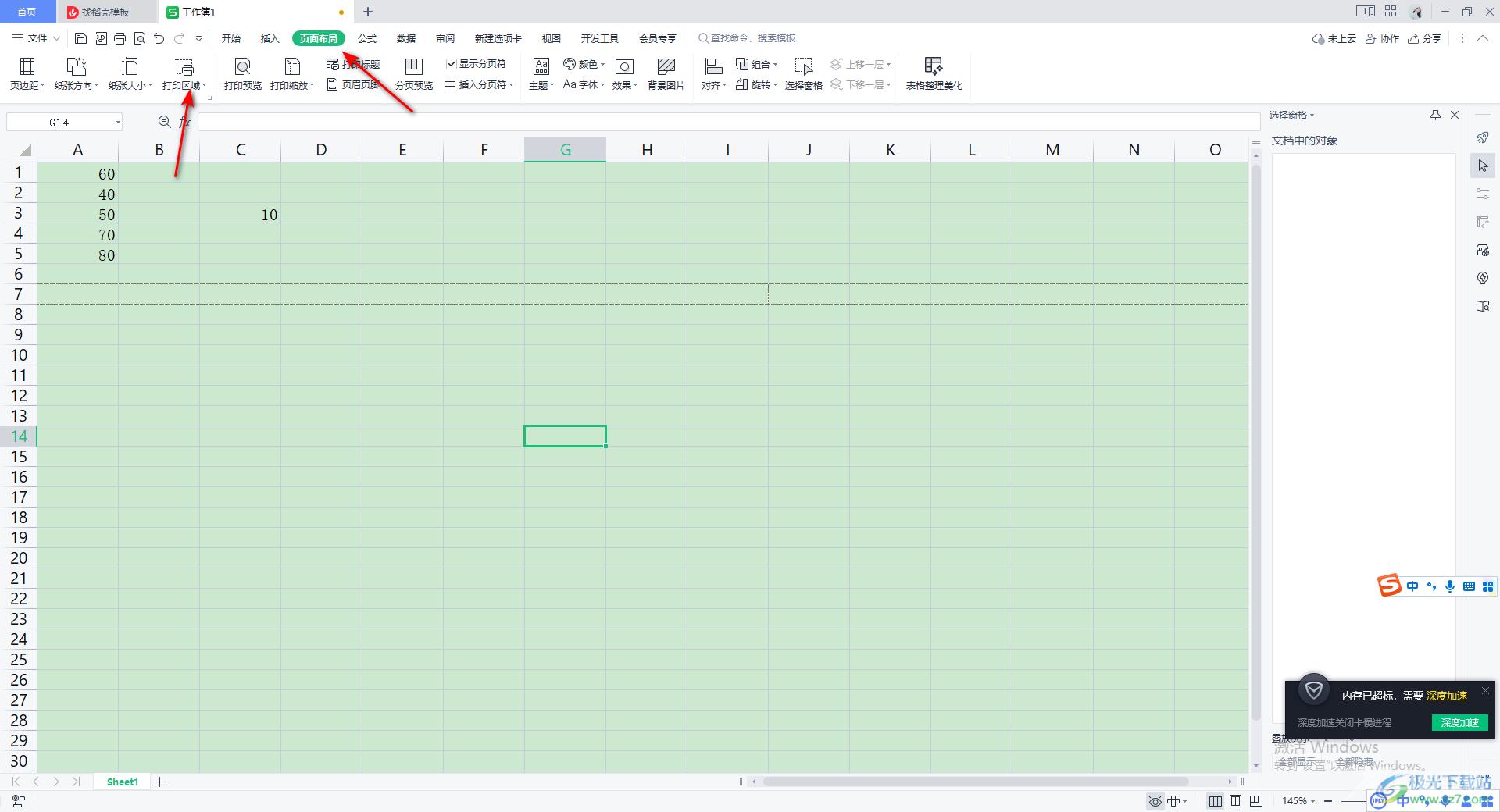Click the print icon in quick toolbar
The height and width of the screenshot is (812, 1500).
coord(120,38)
